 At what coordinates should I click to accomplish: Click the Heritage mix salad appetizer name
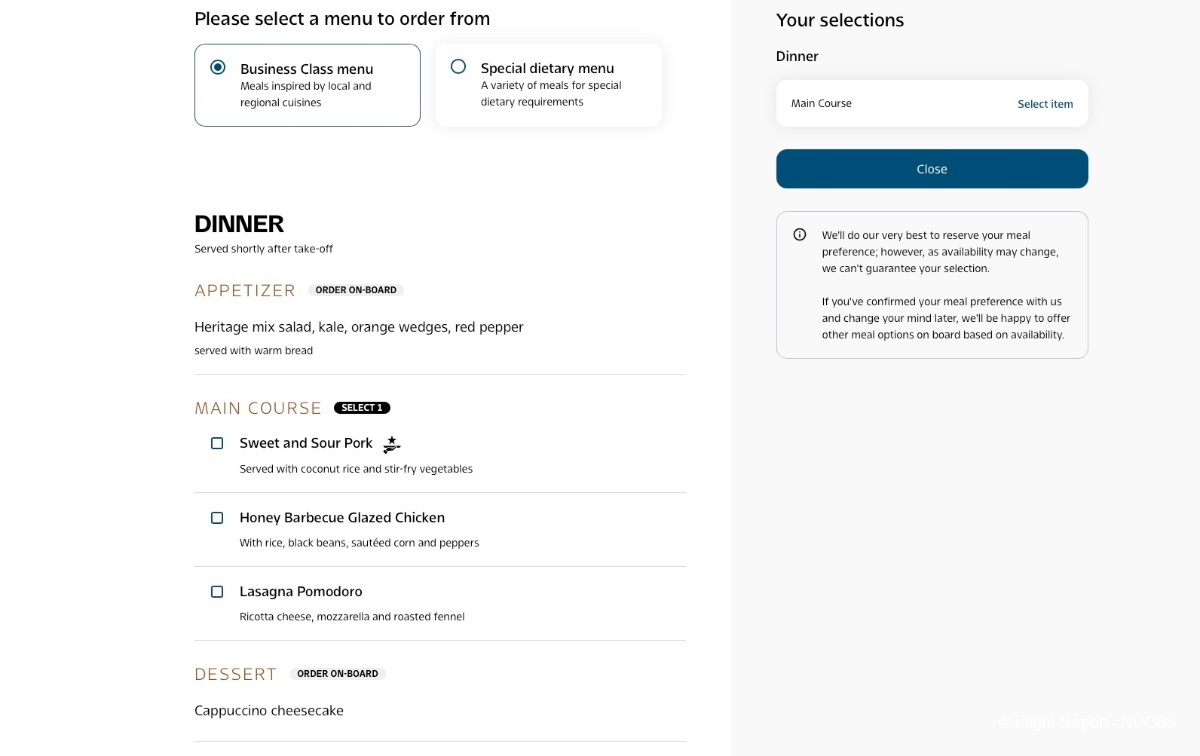[358, 327]
